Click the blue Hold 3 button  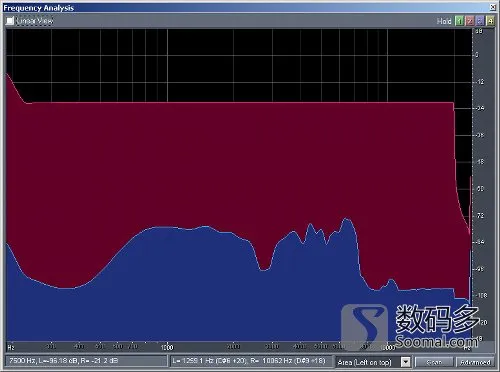coord(480,21)
